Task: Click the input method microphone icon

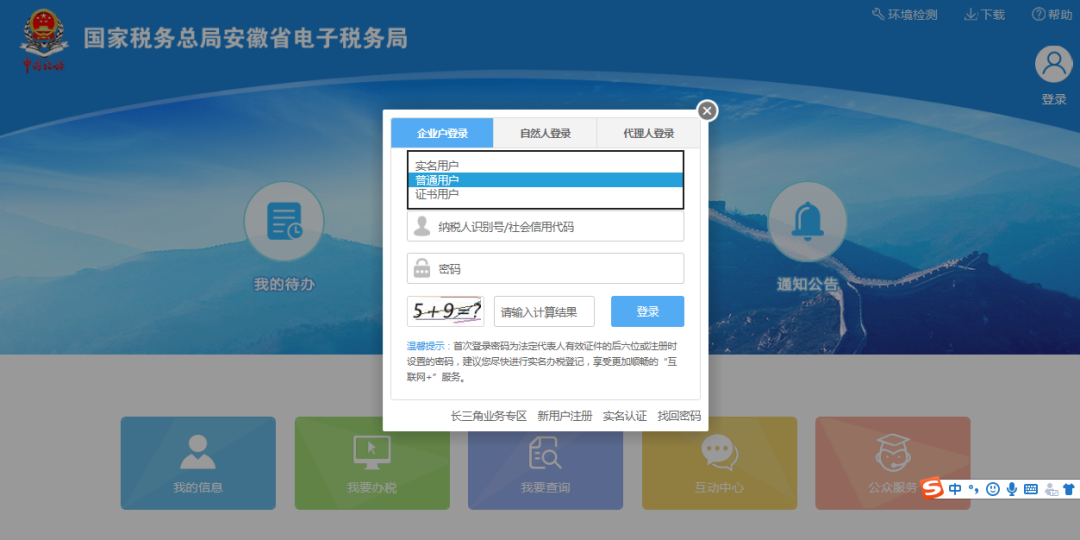Action: point(1011,489)
